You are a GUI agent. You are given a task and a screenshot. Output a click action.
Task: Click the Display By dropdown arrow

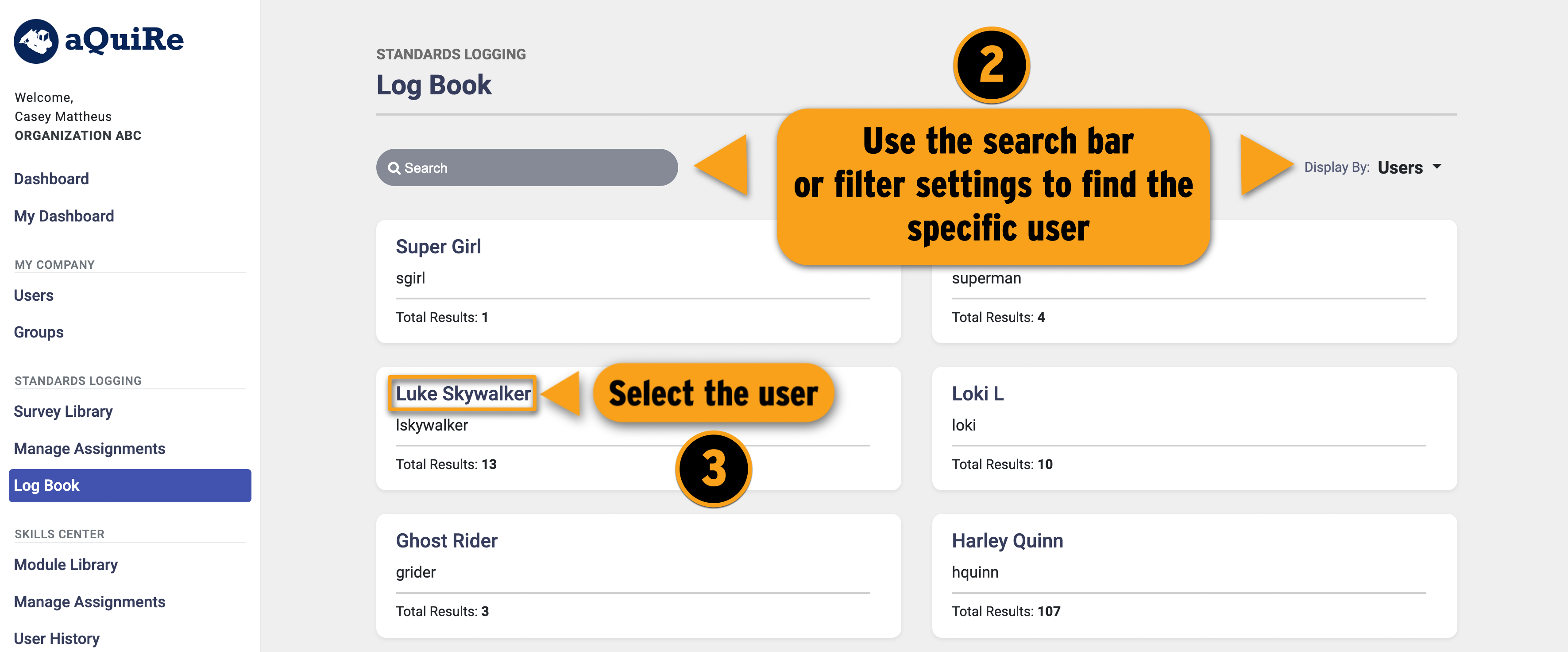[x=1437, y=166]
